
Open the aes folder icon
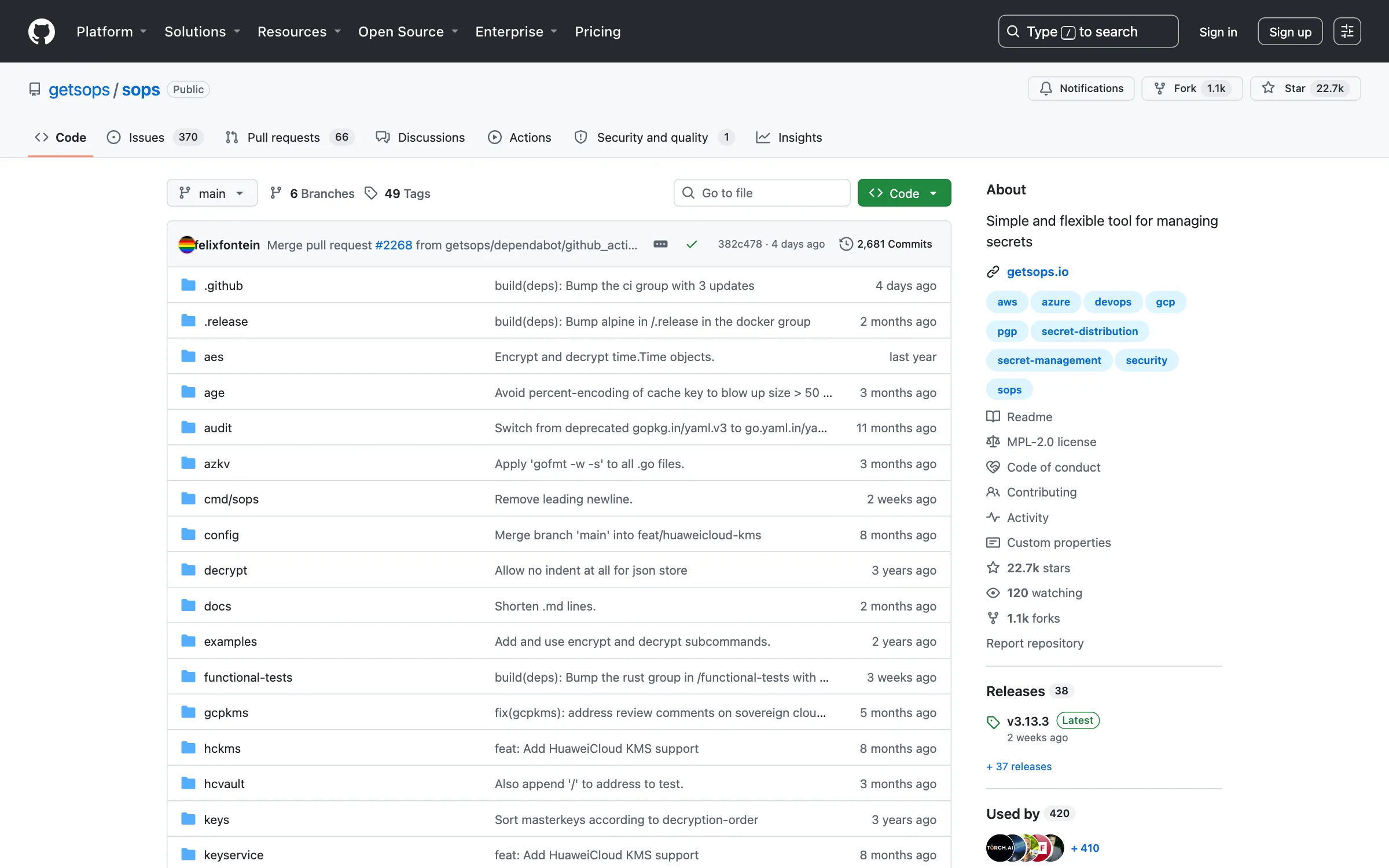point(188,356)
